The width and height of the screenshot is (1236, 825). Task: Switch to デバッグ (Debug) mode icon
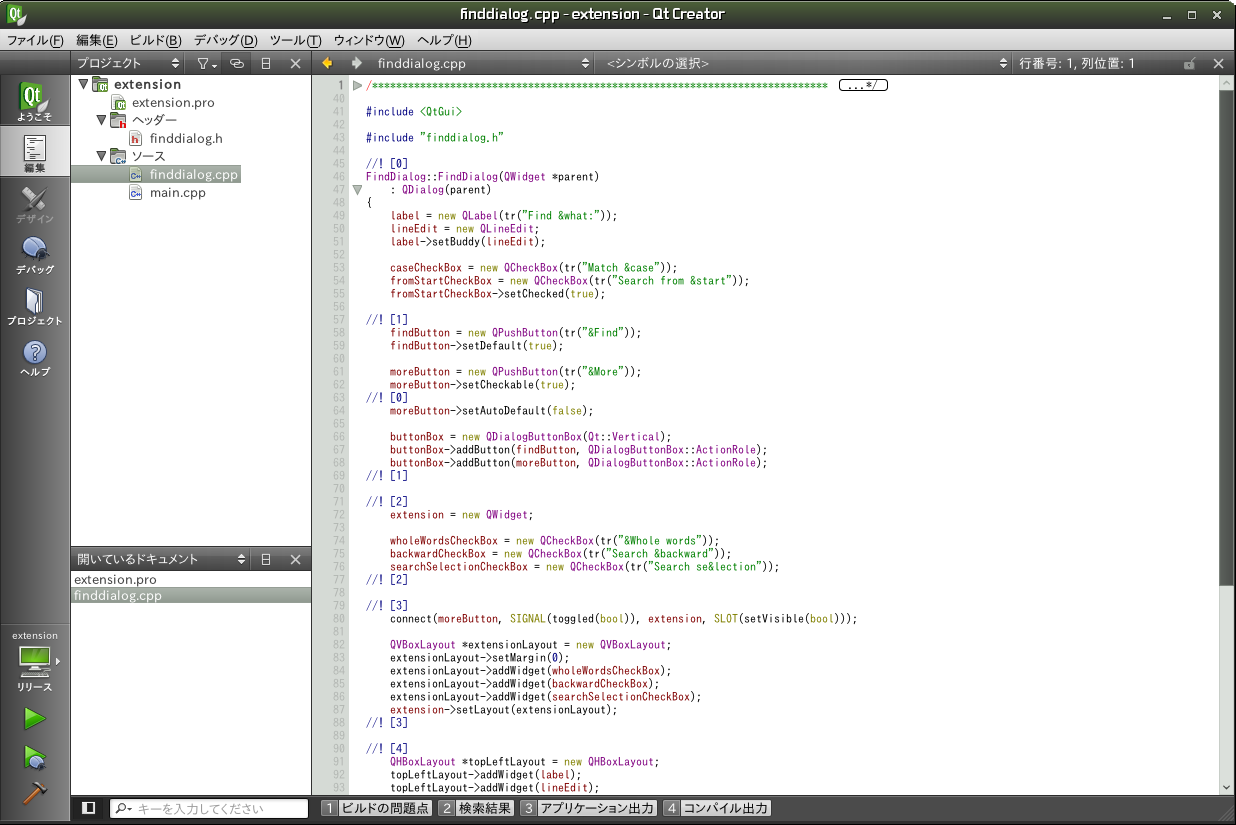pos(34,254)
